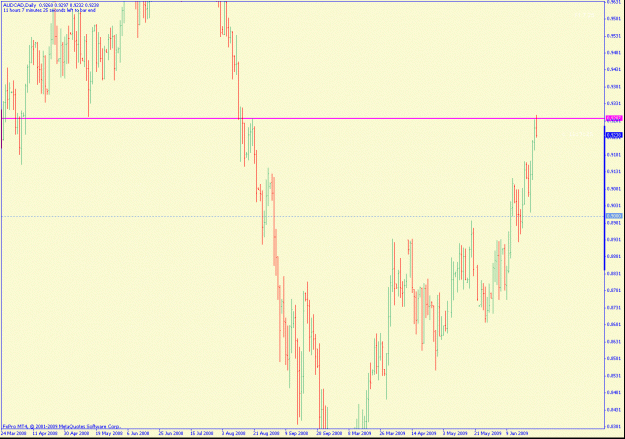Click the '6 Jun 2008' date label

(138, 433)
